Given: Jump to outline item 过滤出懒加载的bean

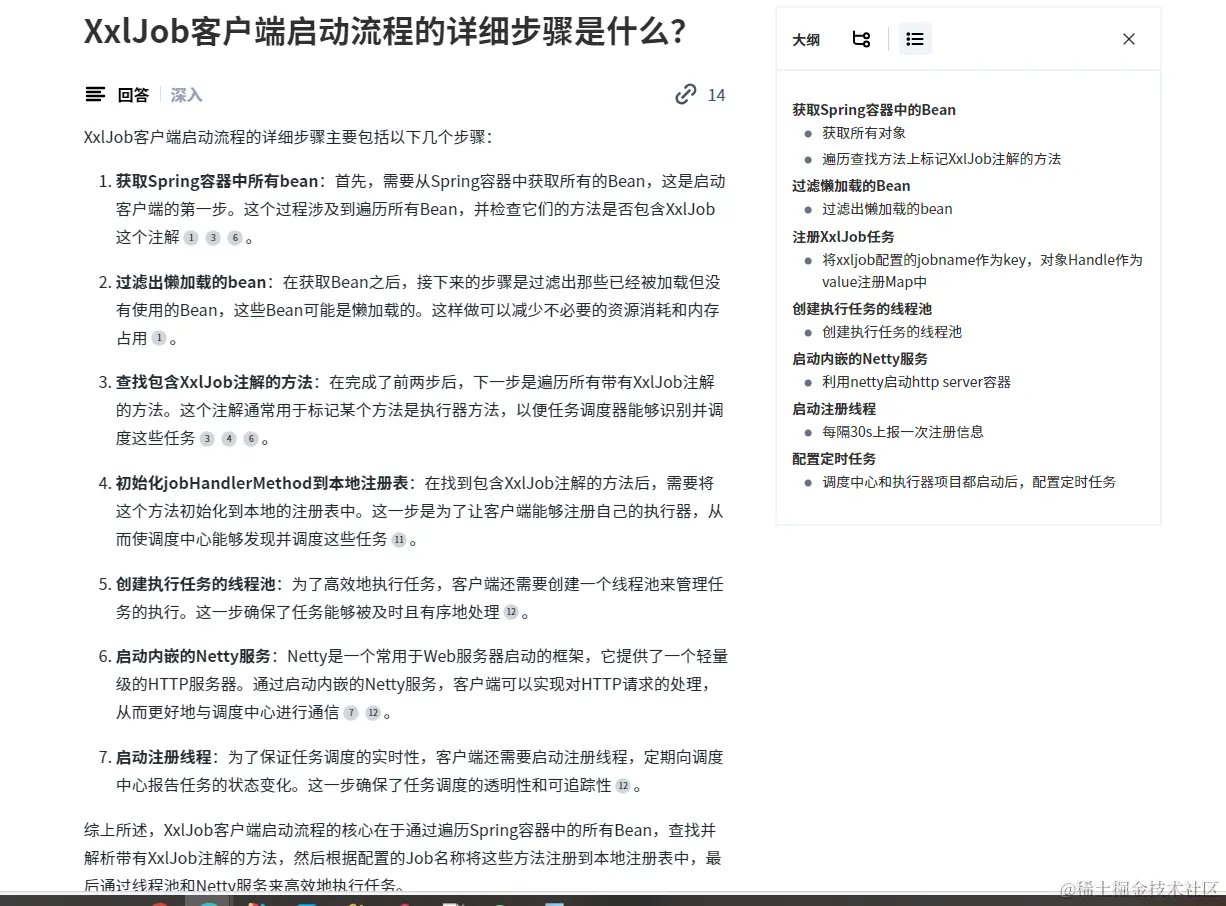Looking at the screenshot, I should (887, 209).
